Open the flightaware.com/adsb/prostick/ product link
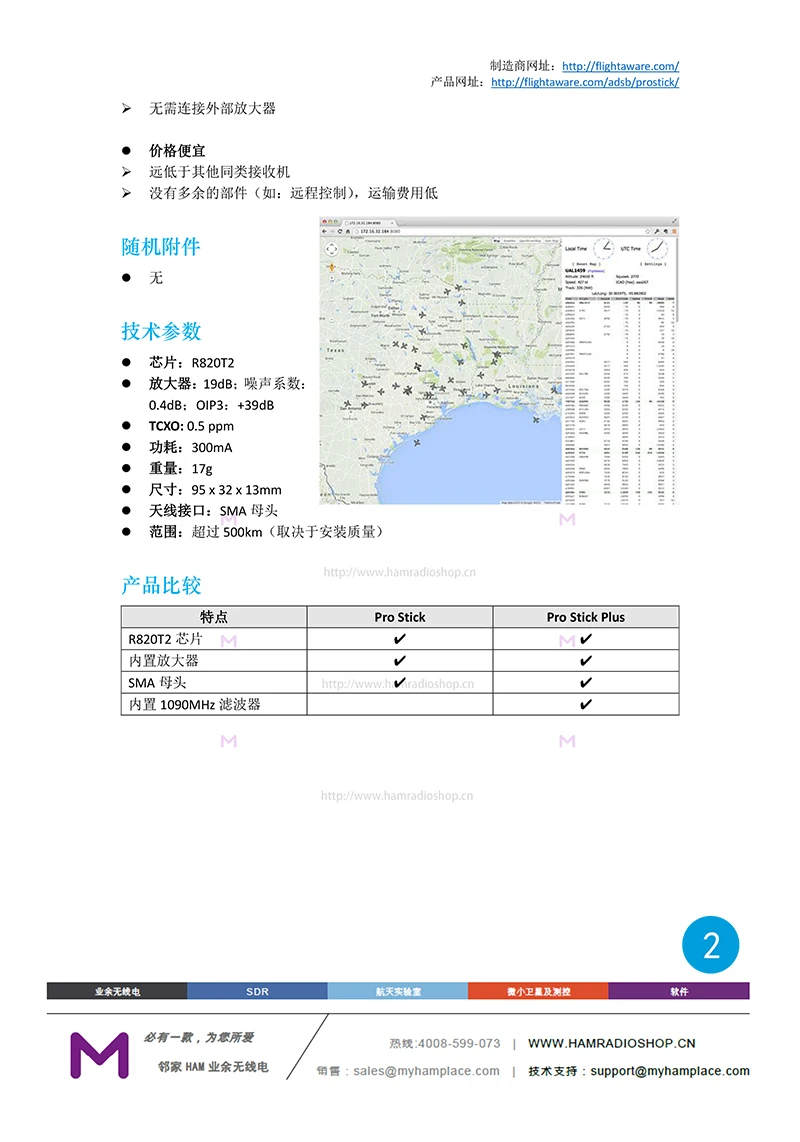 point(584,82)
